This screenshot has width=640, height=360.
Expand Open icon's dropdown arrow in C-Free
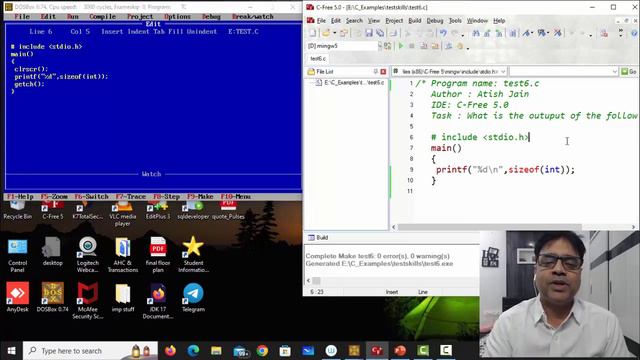point(334,33)
